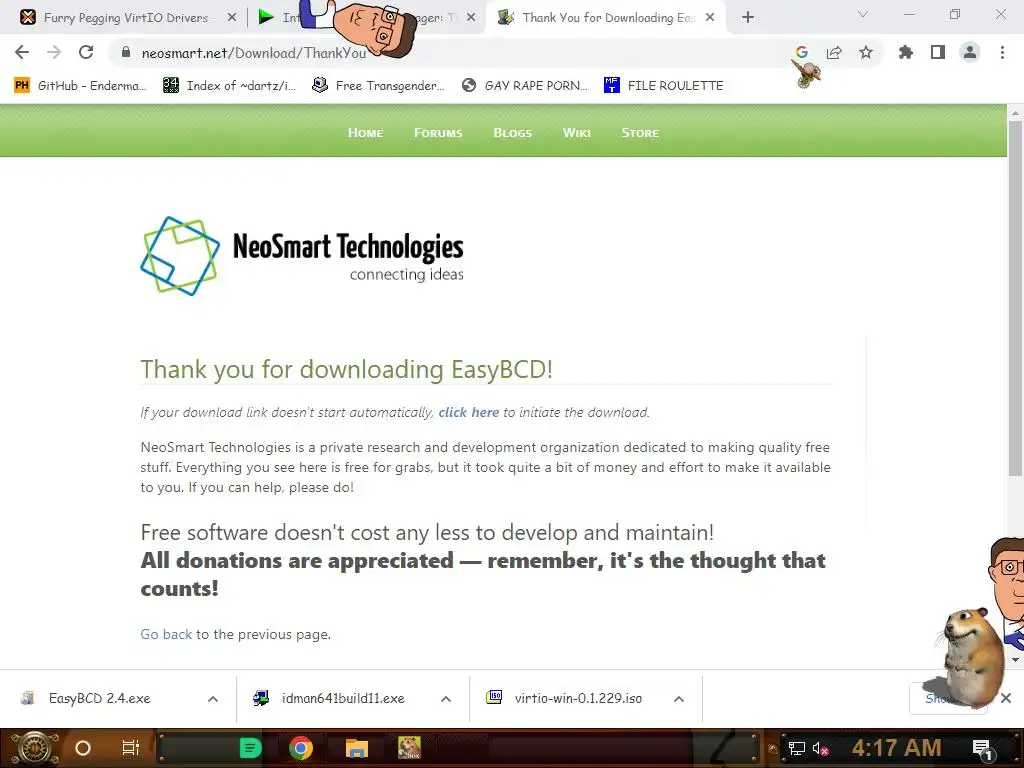Open the virtio-win-0.1.229.iso download
Image resolution: width=1024 pixels, height=768 pixels.
coord(567,698)
